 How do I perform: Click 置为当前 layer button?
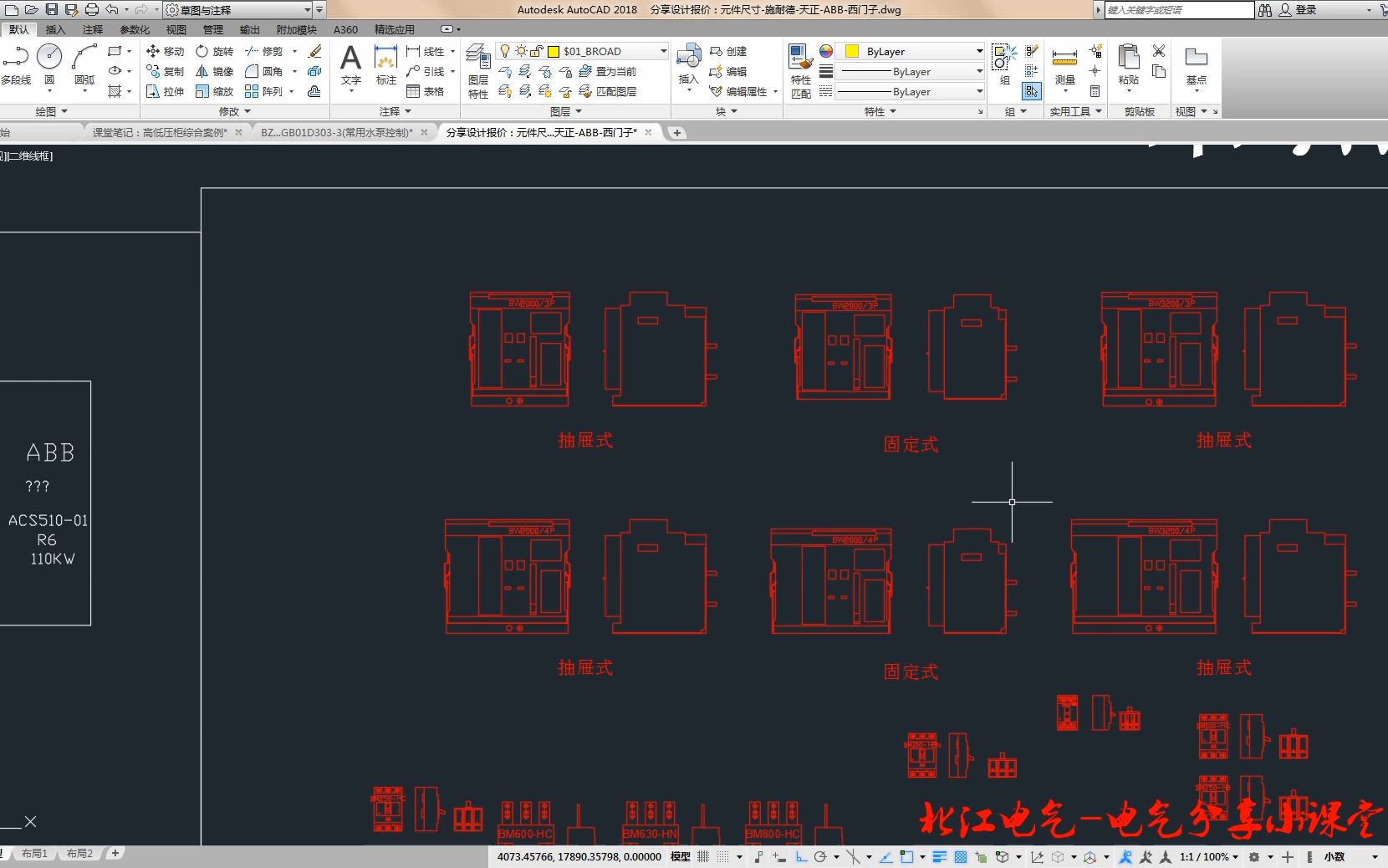[609, 71]
